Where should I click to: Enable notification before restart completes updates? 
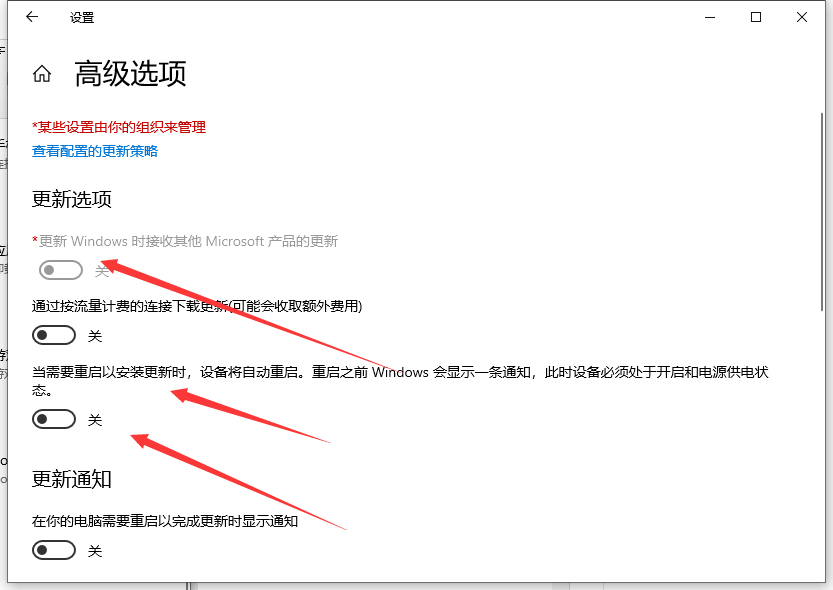pyautogui.click(x=54, y=550)
